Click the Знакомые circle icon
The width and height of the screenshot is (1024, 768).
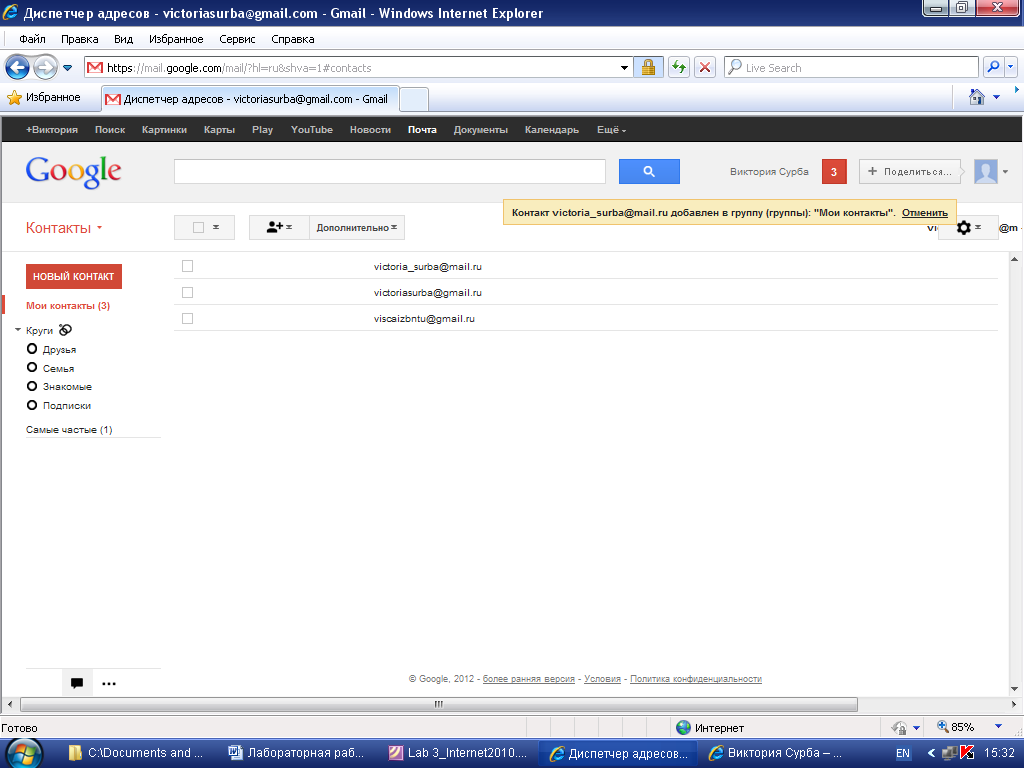pos(31,386)
